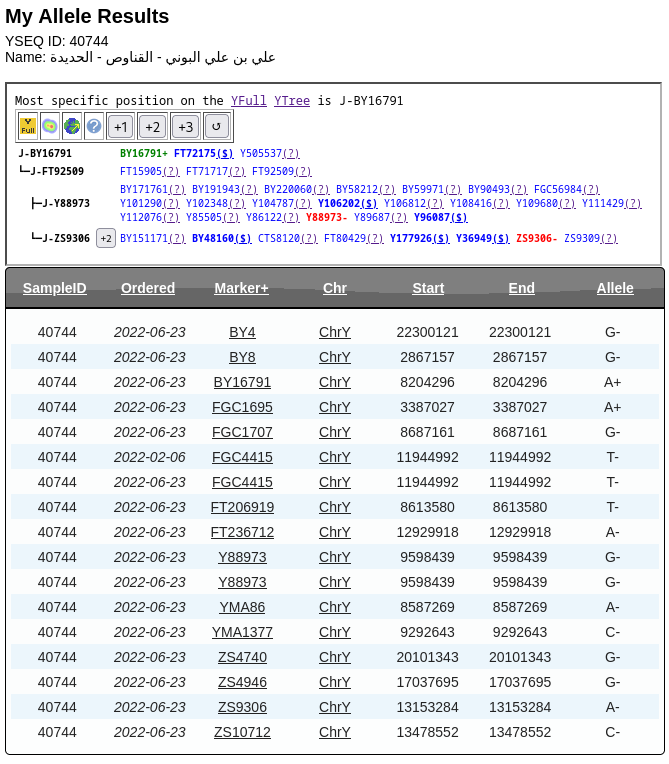Image resolution: width=669 pixels, height=764 pixels.
Task: Click start value 22300121 in BY4 row
Action: click(x=427, y=332)
